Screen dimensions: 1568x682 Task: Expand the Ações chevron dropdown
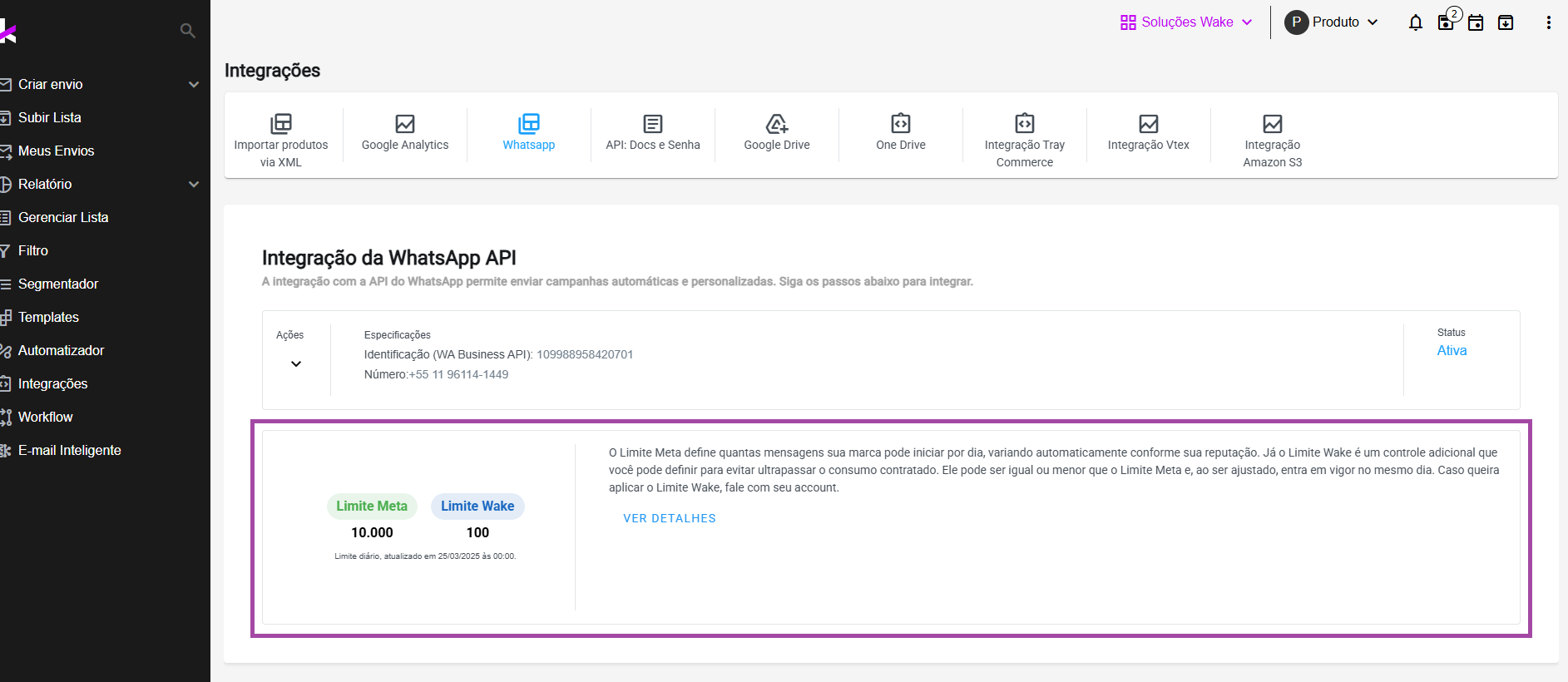tap(296, 364)
